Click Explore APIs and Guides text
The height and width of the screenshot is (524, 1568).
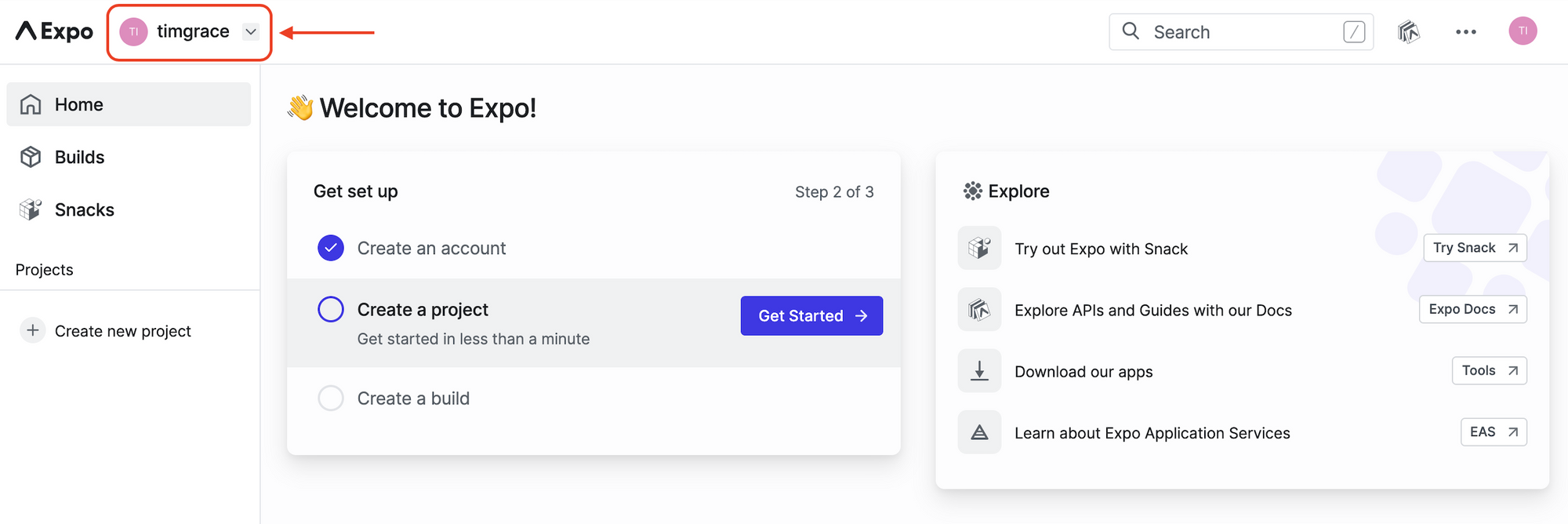[x=1153, y=310]
